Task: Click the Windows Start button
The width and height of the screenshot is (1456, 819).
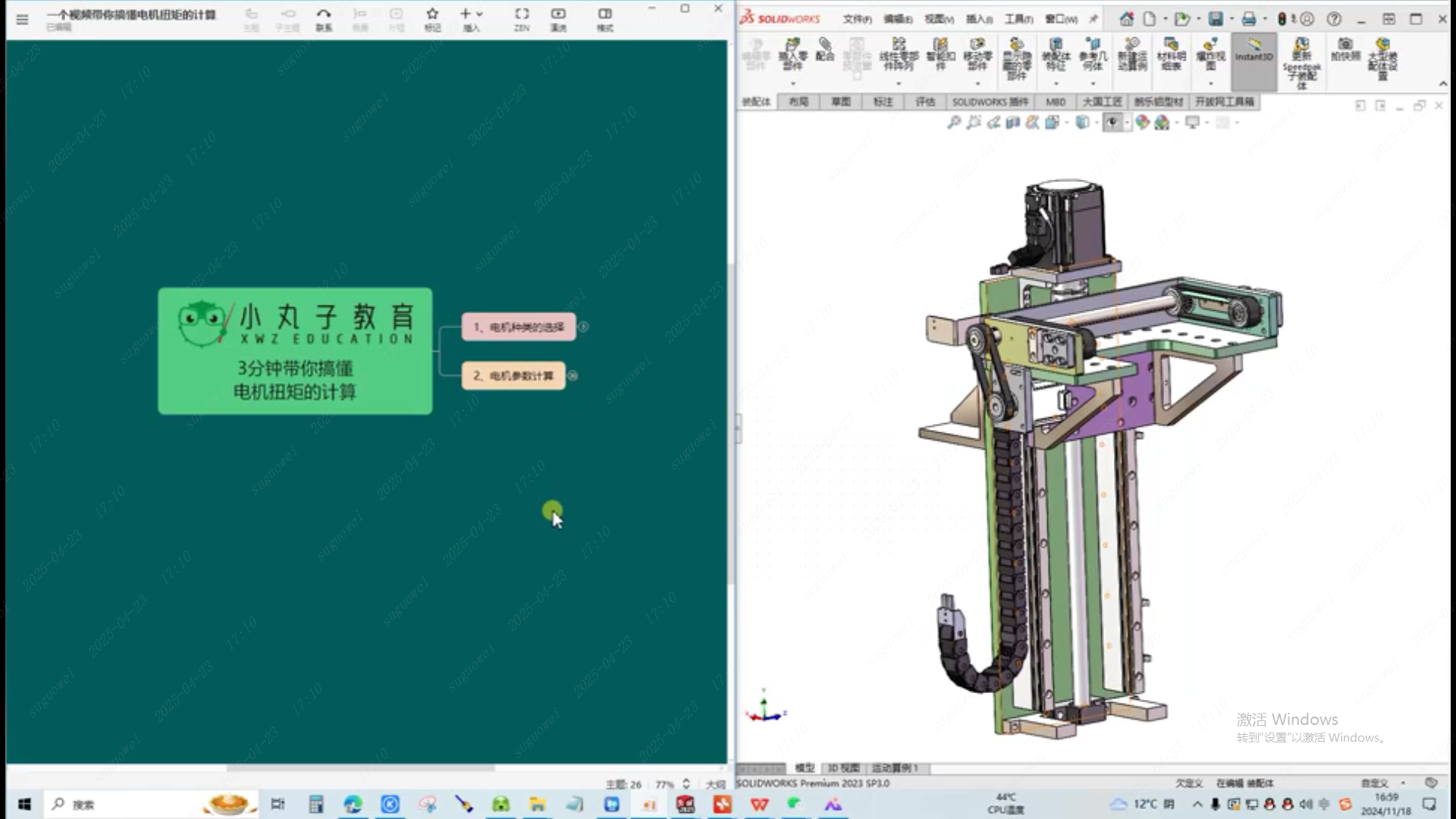Action: tap(24, 805)
